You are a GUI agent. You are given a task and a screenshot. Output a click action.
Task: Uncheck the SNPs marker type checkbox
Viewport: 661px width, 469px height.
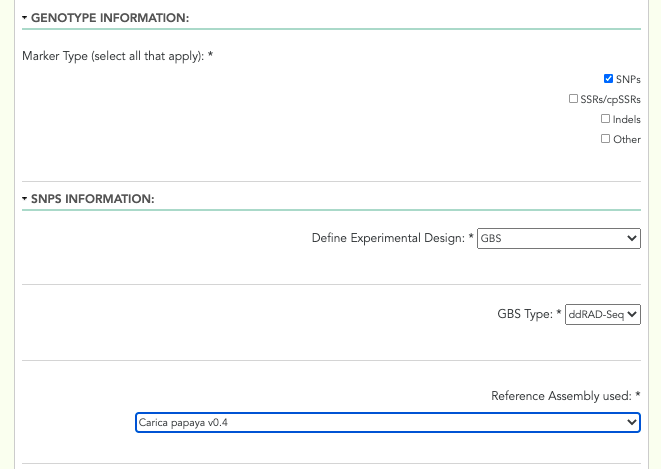608,79
